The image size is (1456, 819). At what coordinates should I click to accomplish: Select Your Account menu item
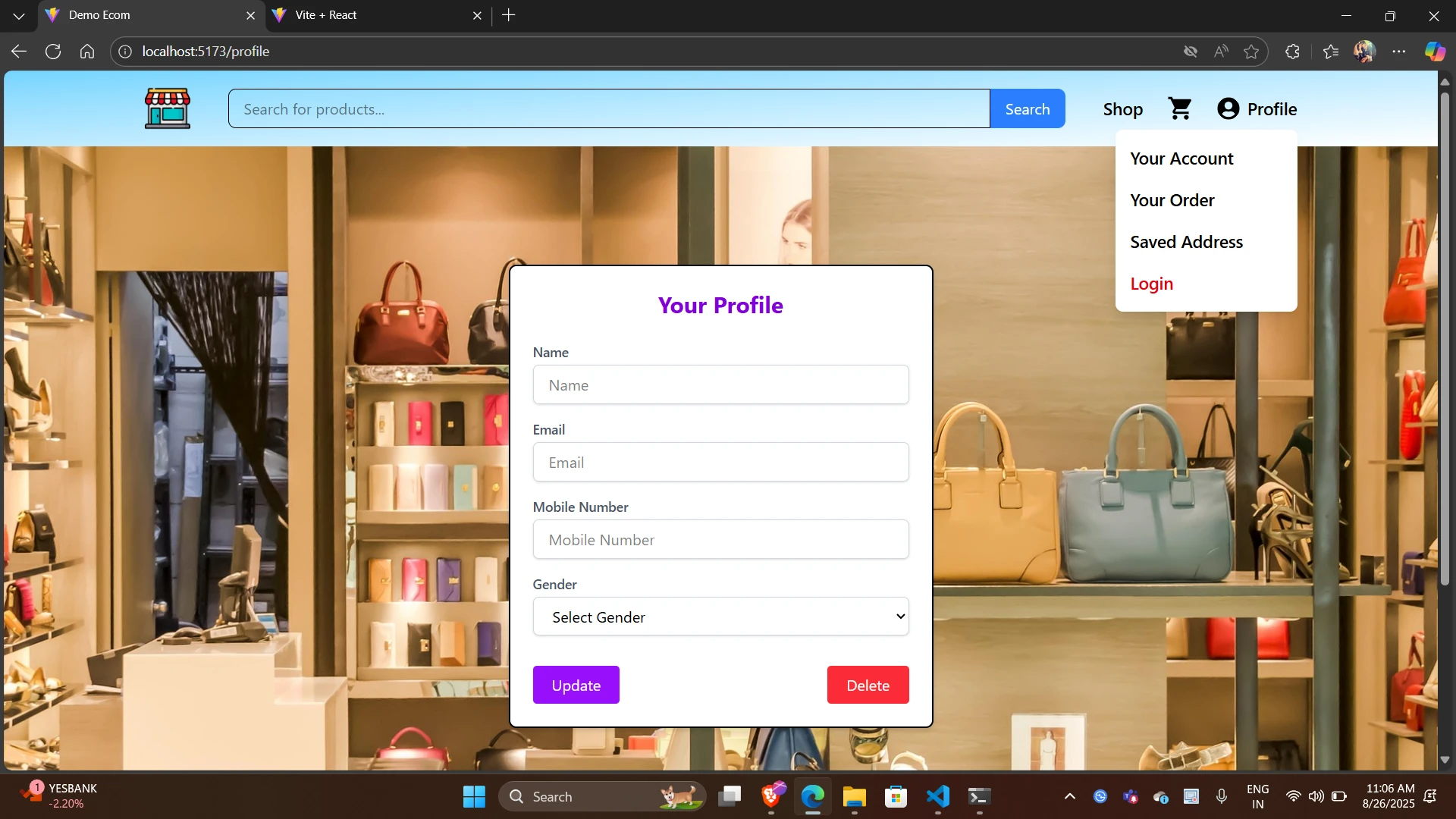(1181, 158)
